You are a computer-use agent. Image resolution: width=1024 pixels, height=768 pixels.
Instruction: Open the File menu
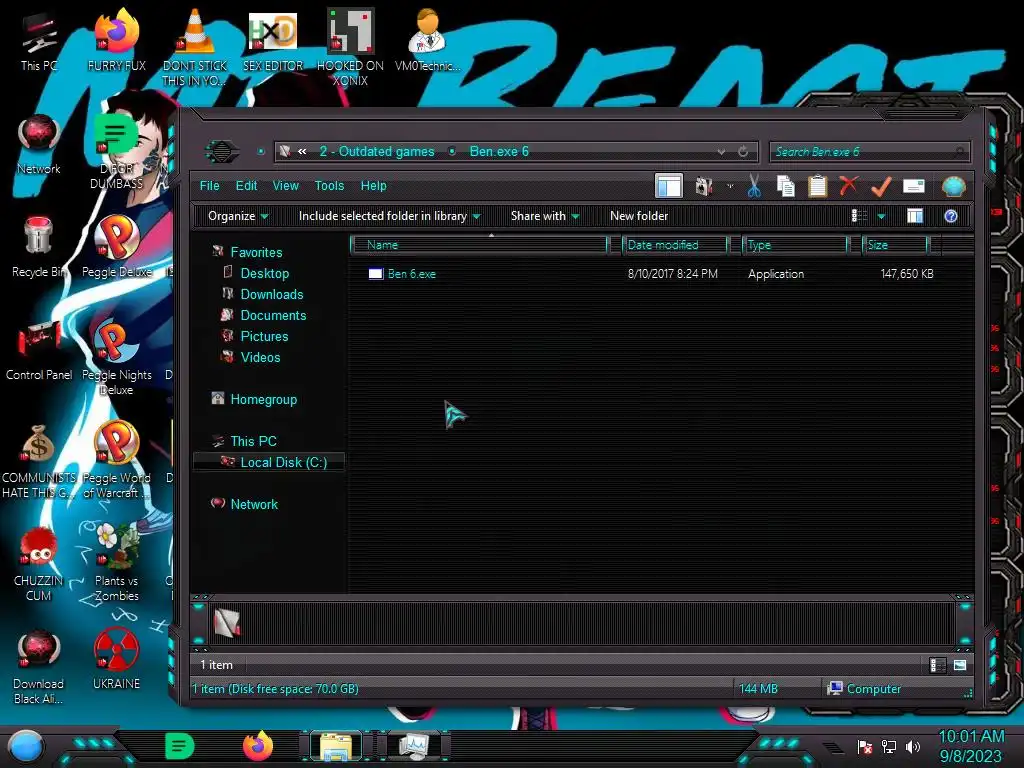click(210, 186)
